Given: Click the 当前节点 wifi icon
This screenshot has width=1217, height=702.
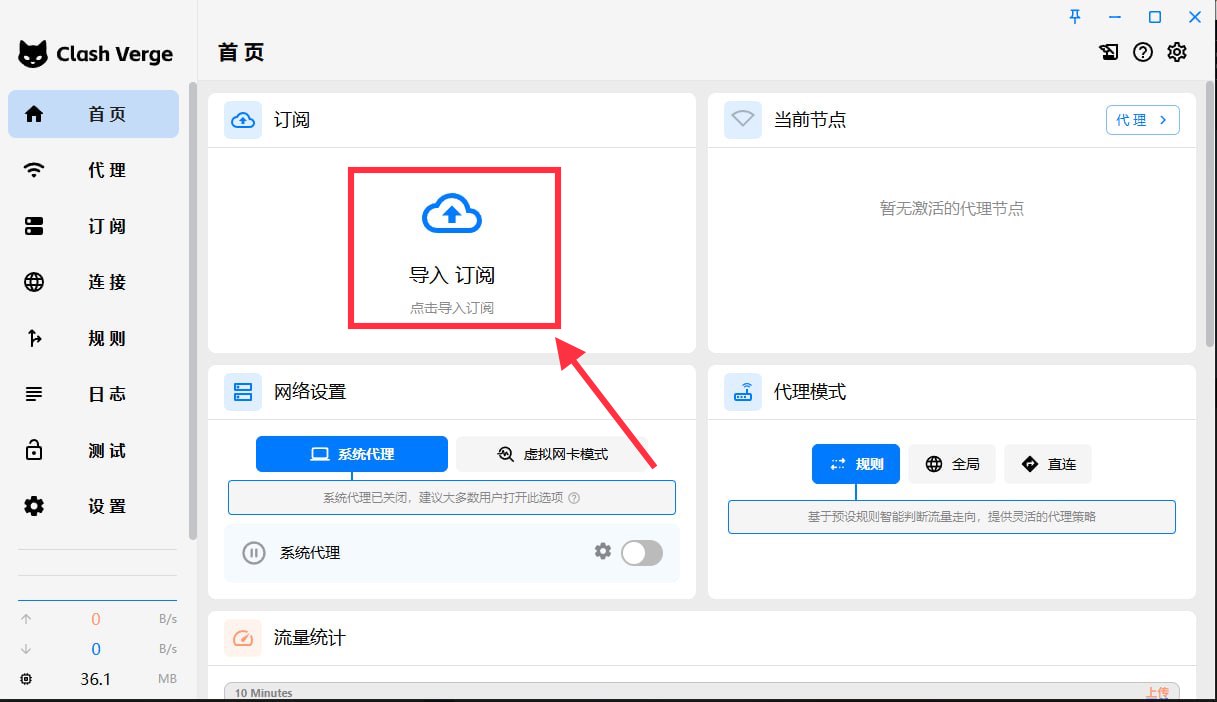Looking at the screenshot, I should (x=742, y=120).
